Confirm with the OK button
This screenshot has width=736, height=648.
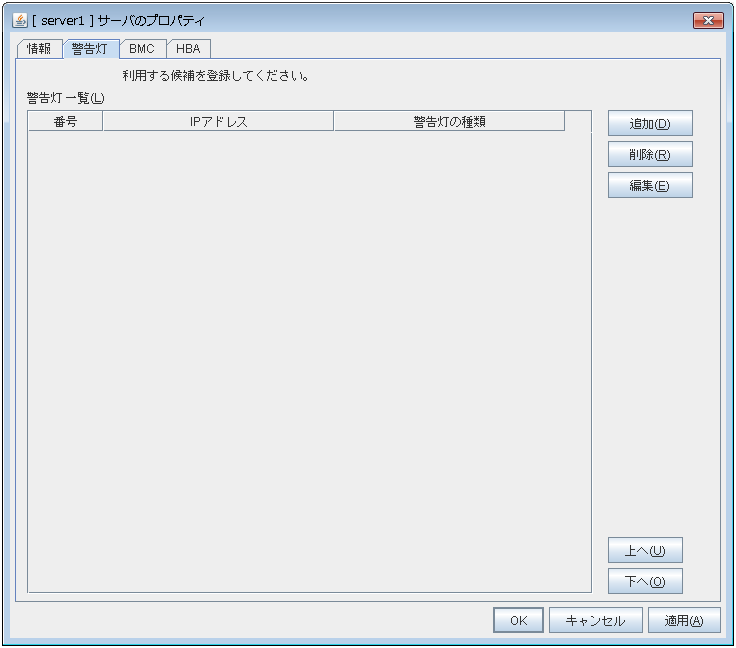(x=518, y=620)
